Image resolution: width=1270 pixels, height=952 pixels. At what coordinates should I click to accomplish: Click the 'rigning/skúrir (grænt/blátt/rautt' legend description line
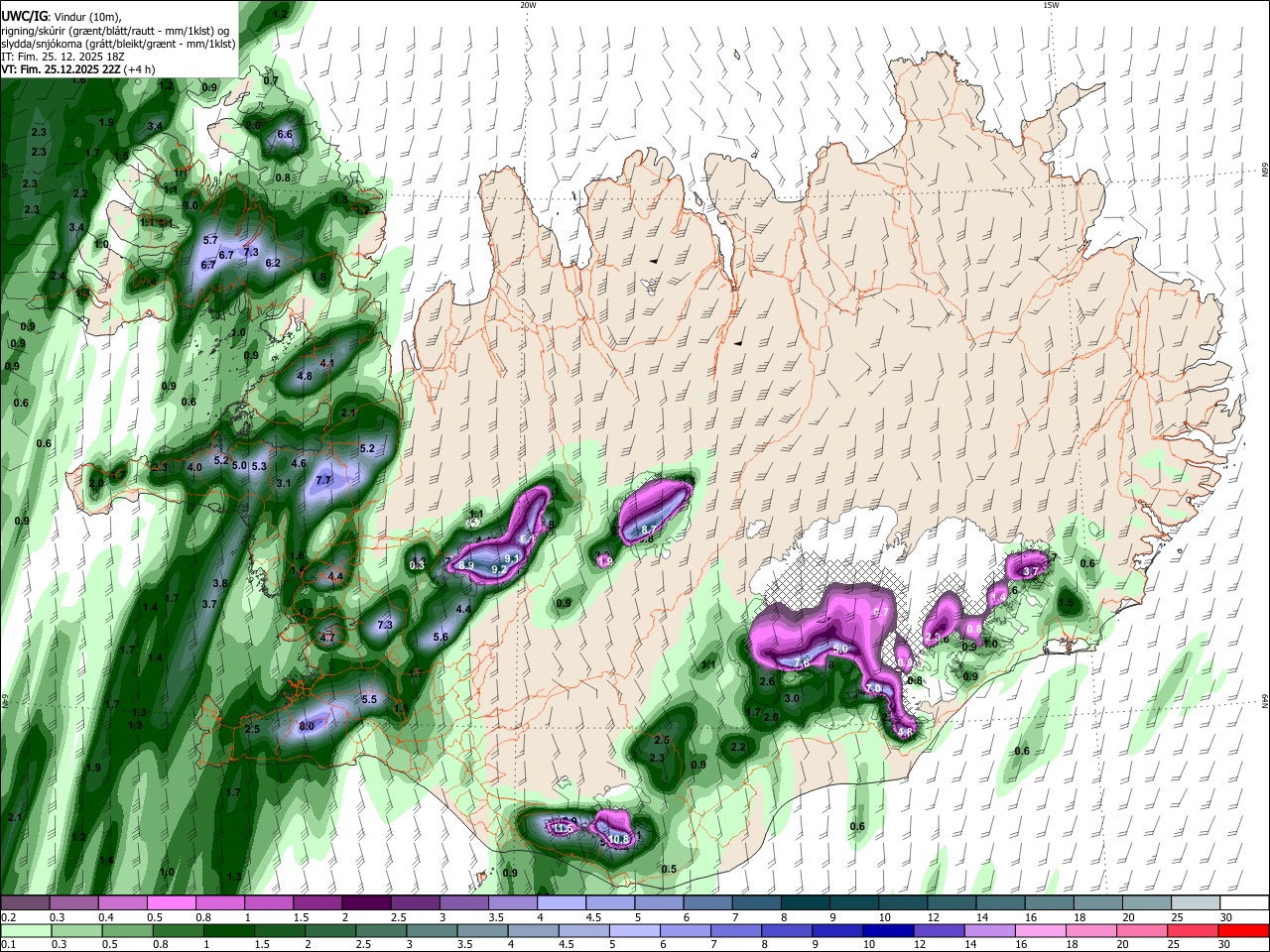click(x=115, y=31)
